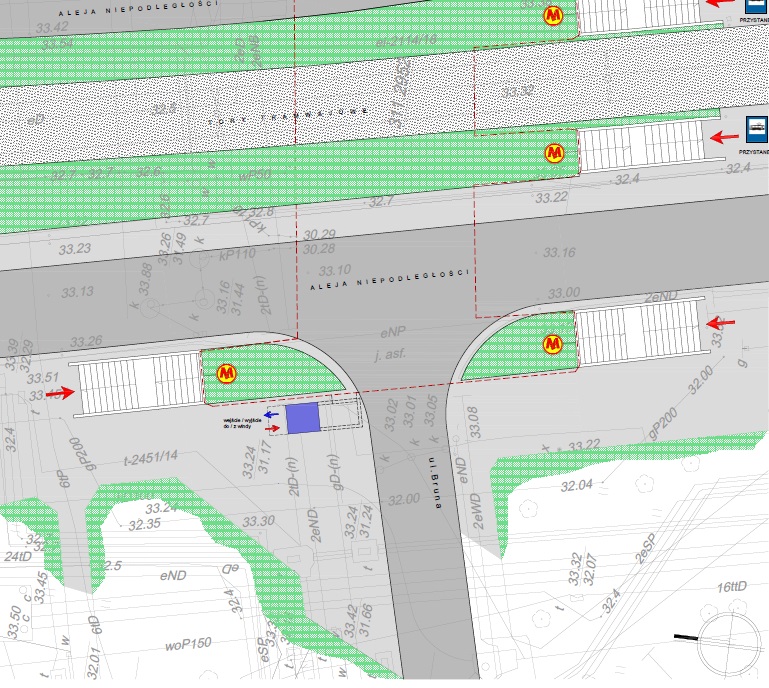Click the elevation value '30.29'

319,235
